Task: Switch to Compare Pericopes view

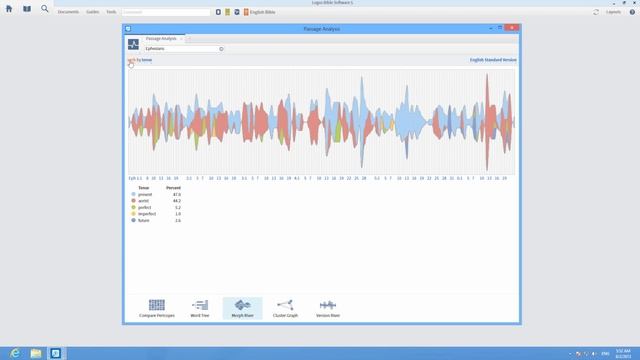Action: pyautogui.click(x=157, y=308)
